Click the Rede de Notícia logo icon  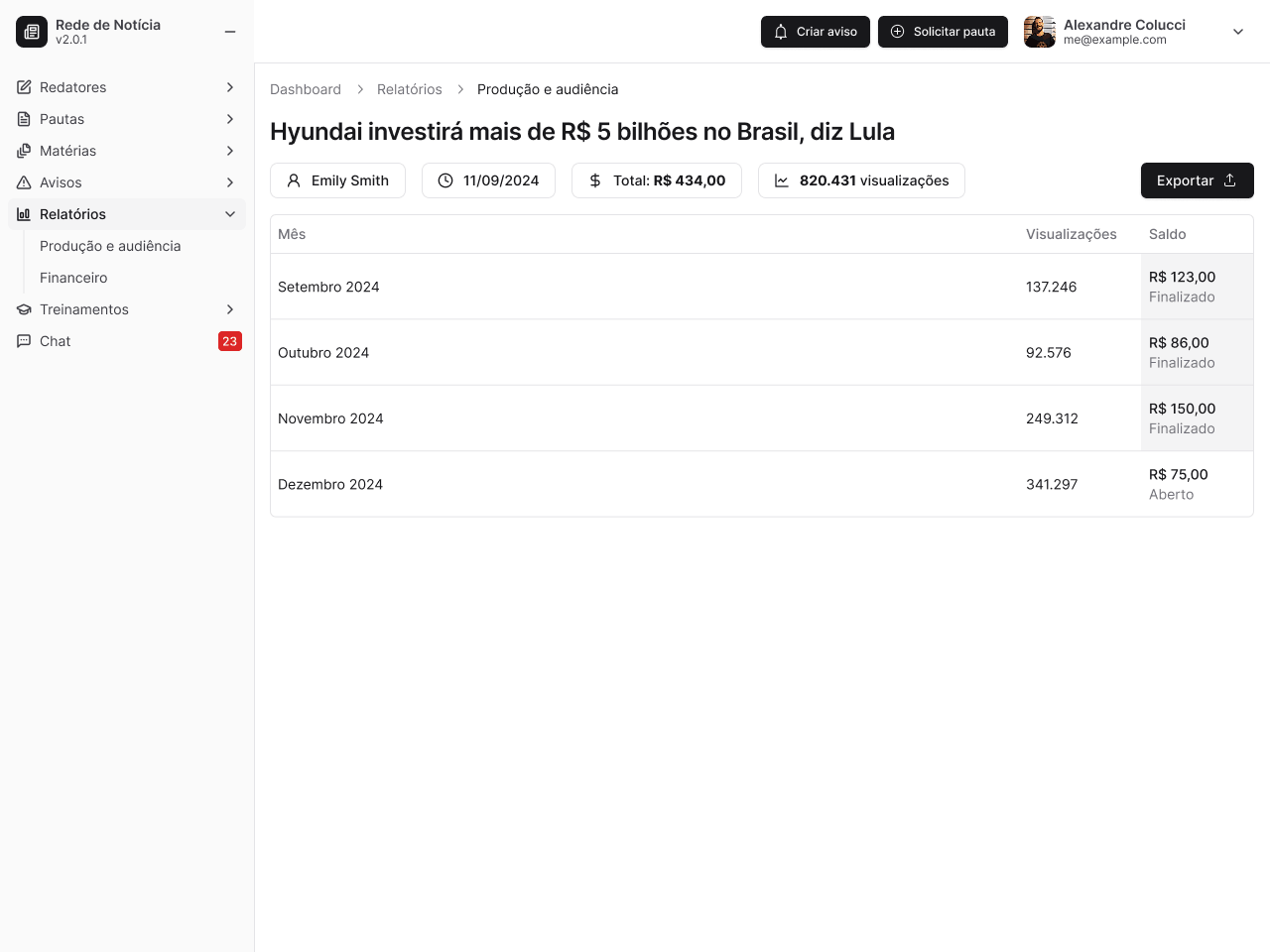[32, 32]
